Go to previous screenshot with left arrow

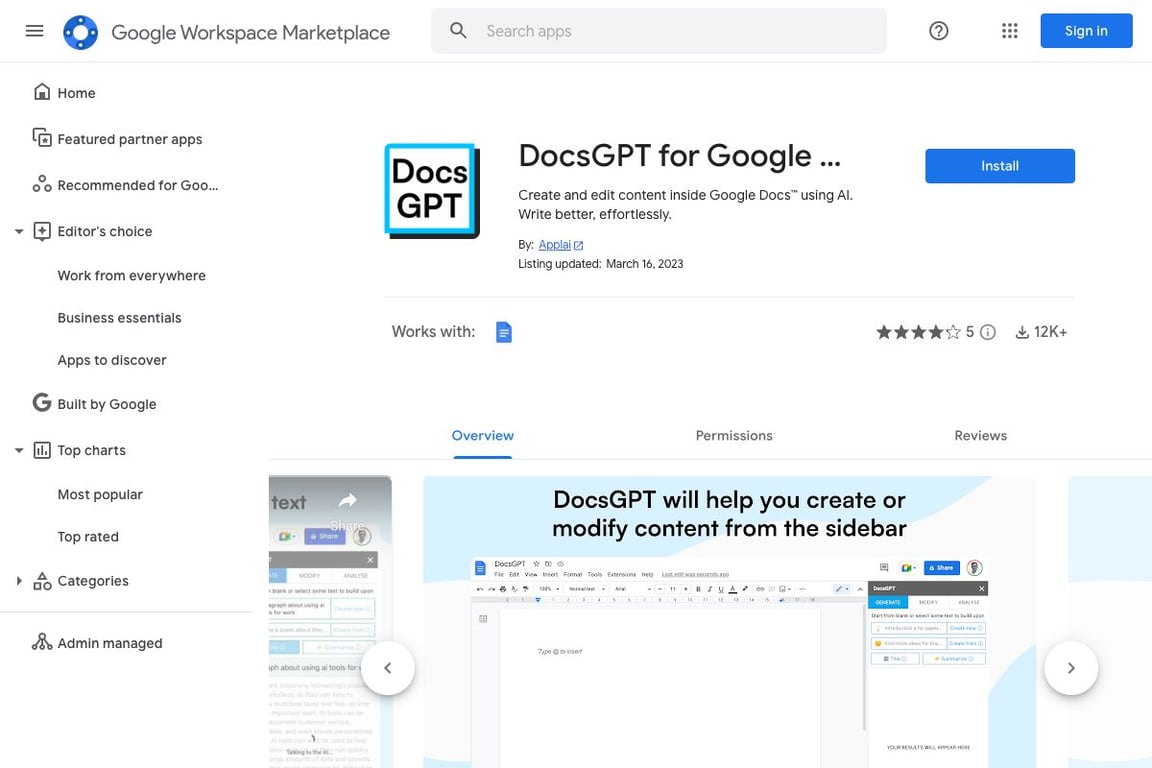(387, 668)
